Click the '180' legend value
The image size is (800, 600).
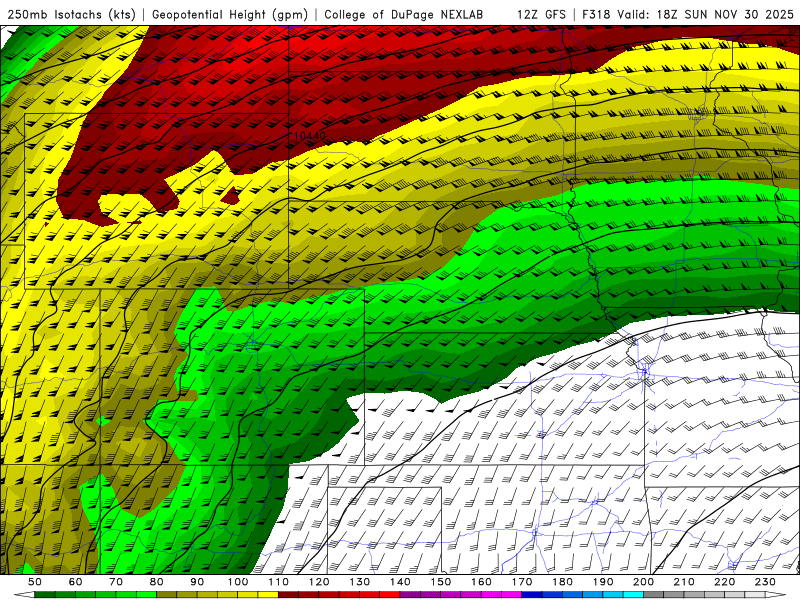562,582
